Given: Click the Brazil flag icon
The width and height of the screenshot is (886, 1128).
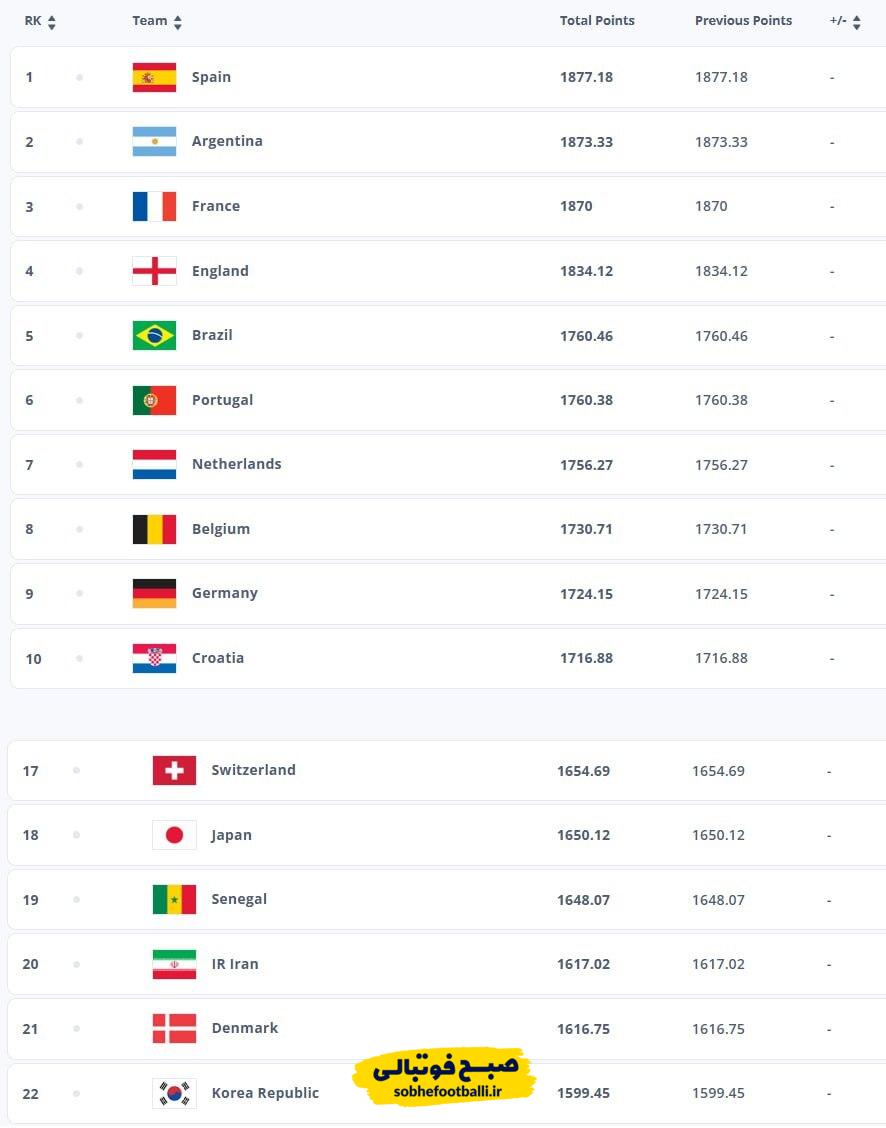Looking at the screenshot, I should (154, 336).
